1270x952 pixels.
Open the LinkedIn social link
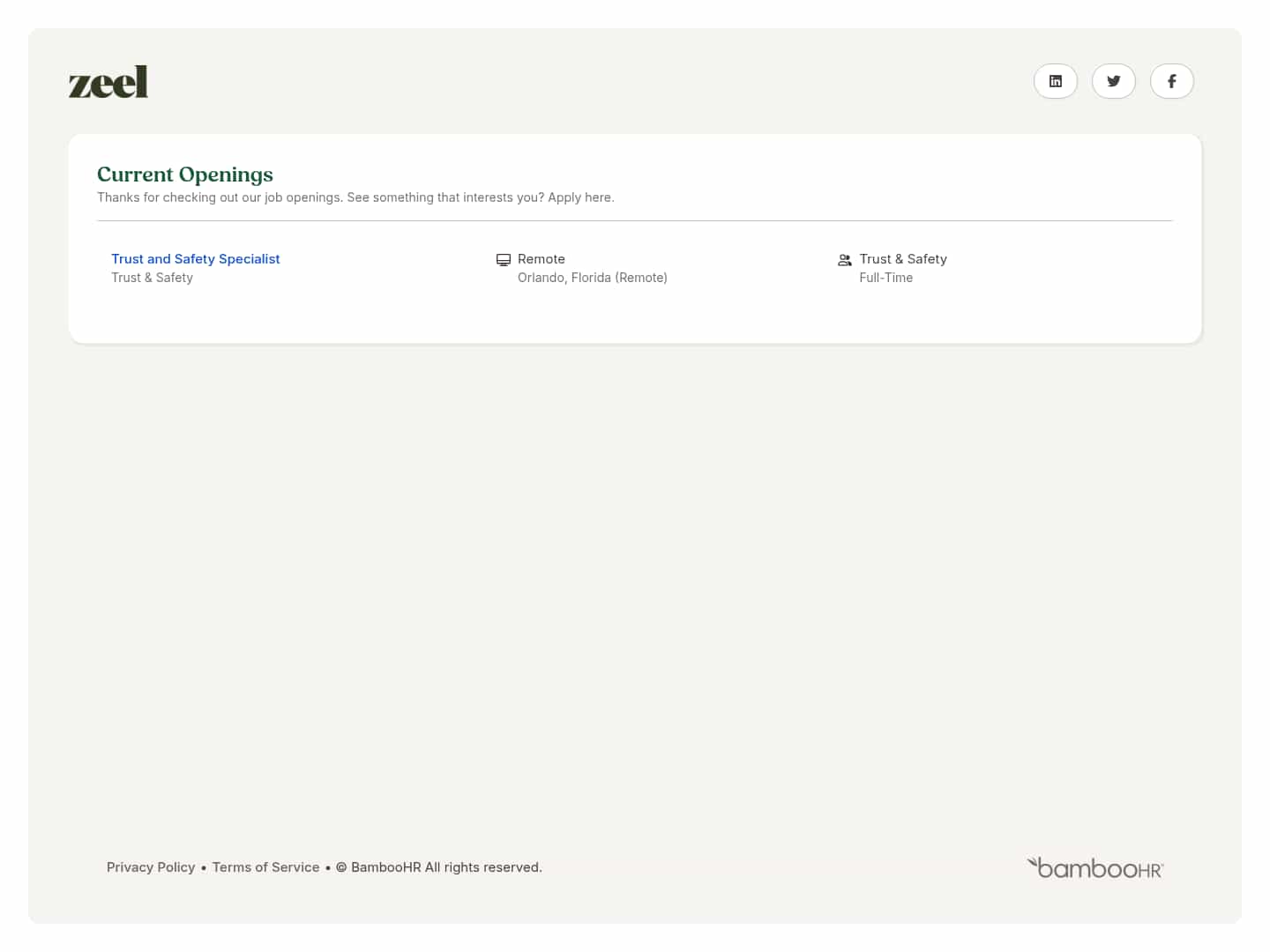(1056, 81)
